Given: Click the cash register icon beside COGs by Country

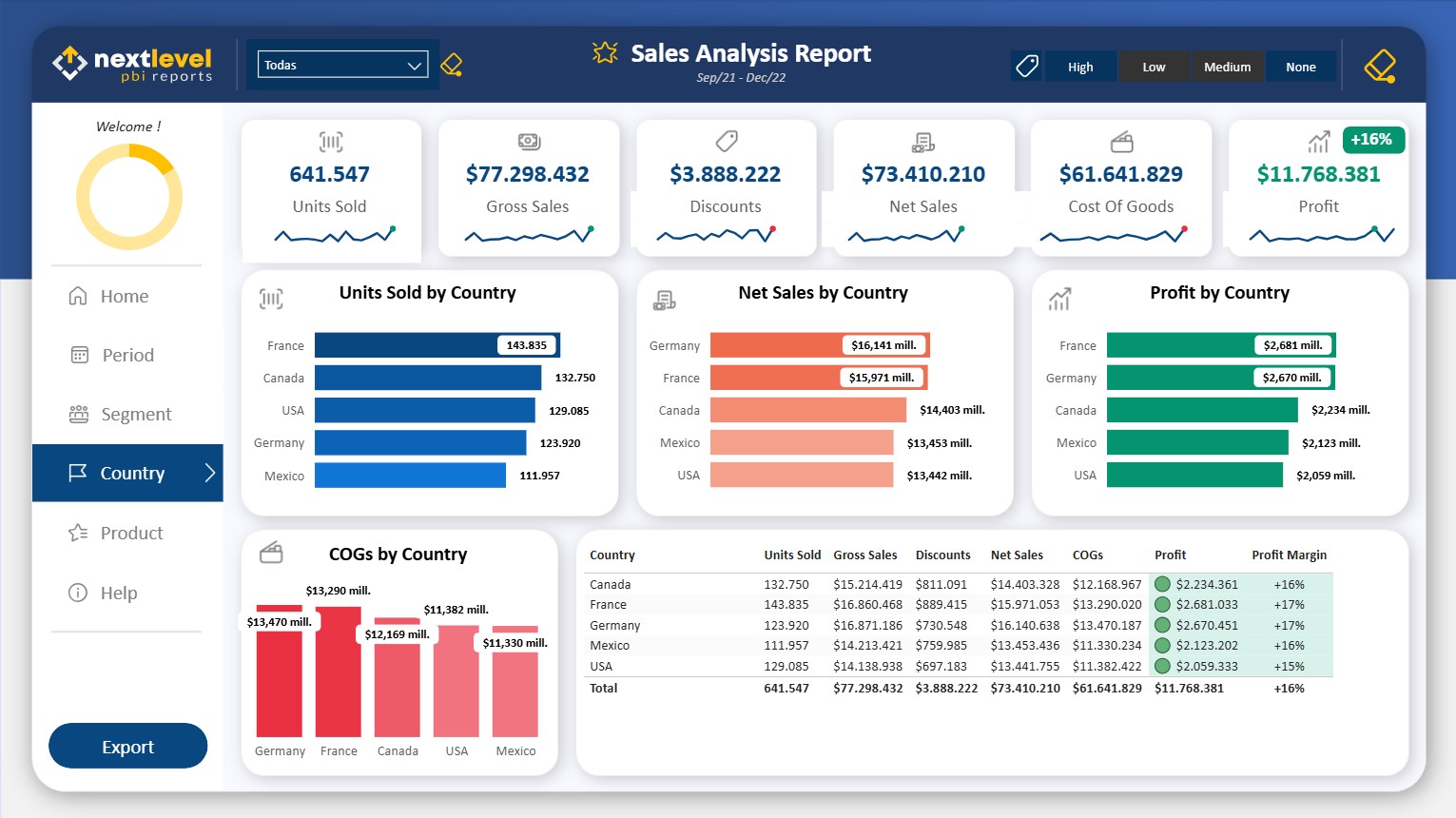Looking at the screenshot, I should pos(272,553).
